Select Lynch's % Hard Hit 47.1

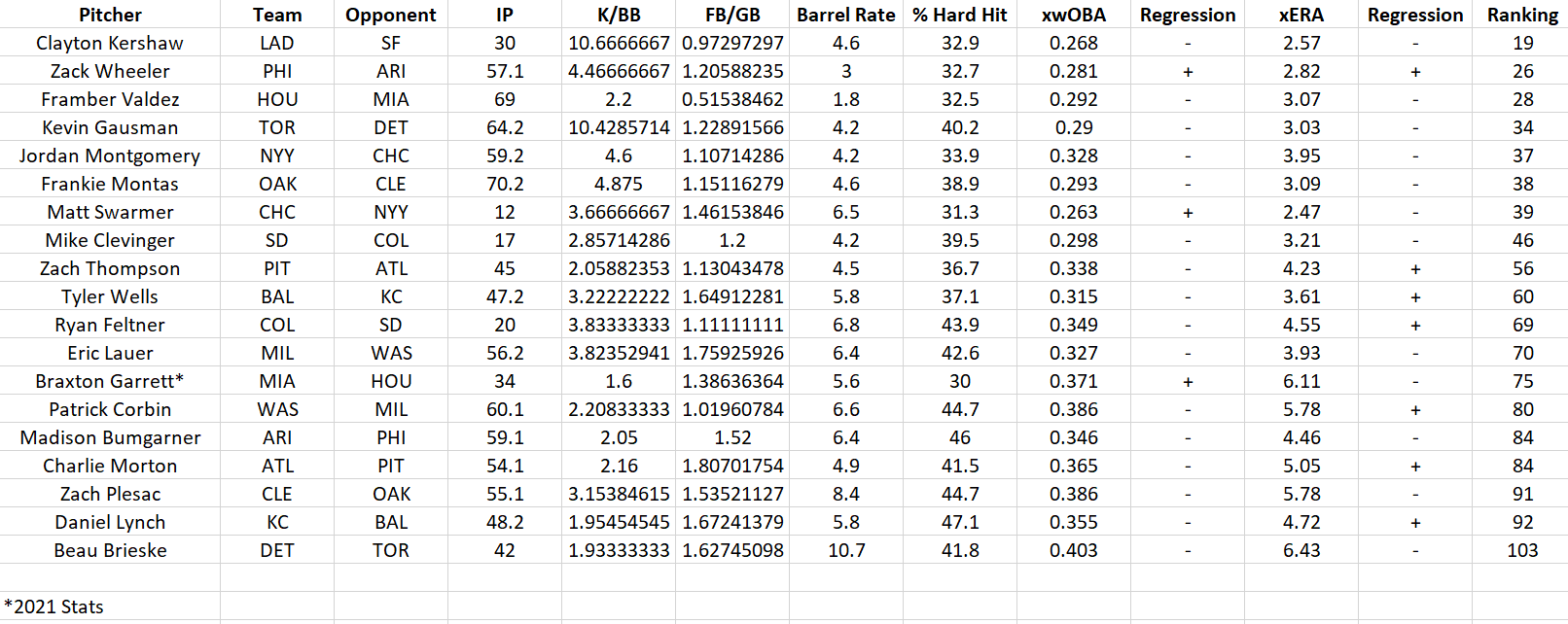960,522
